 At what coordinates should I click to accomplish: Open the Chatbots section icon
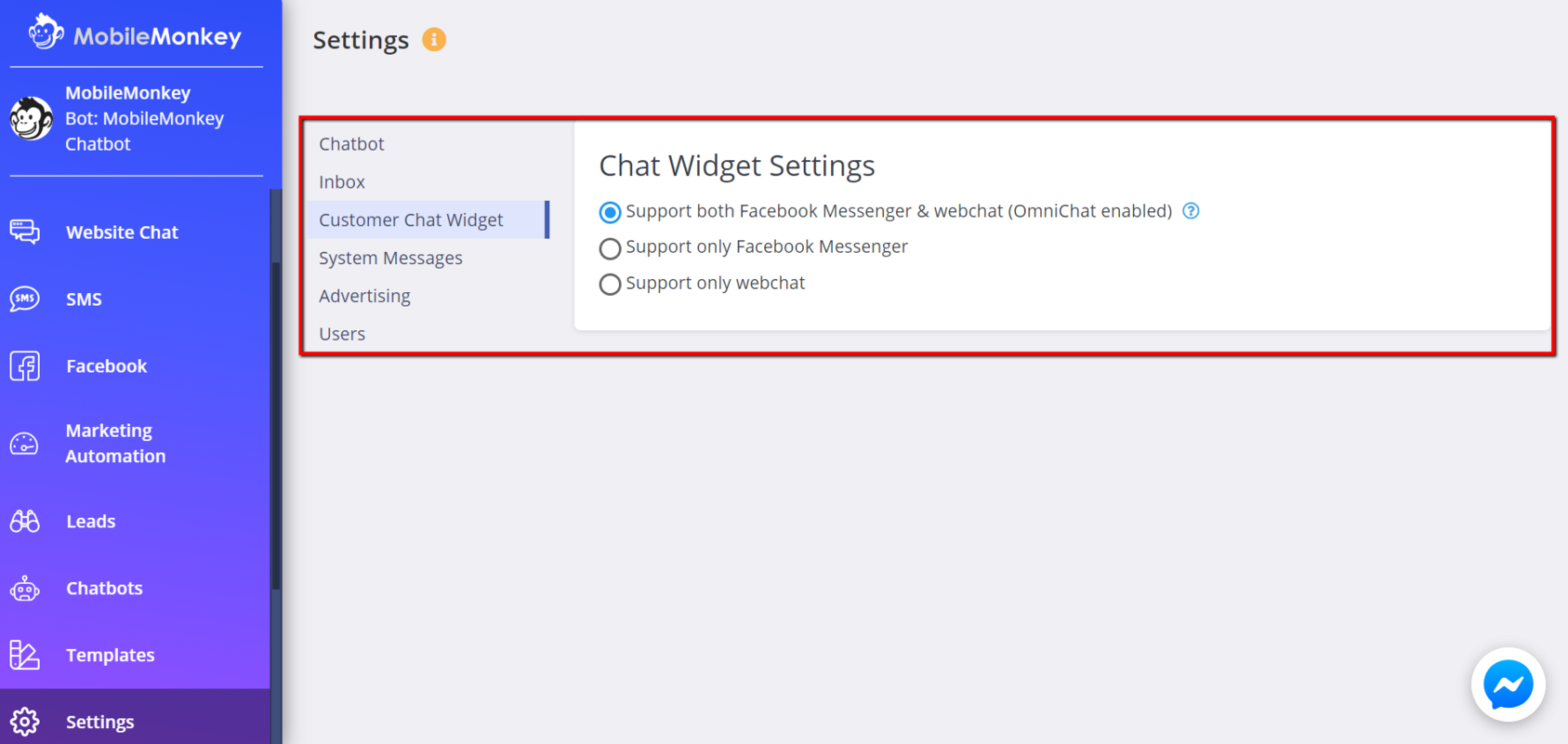click(x=24, y=588)
